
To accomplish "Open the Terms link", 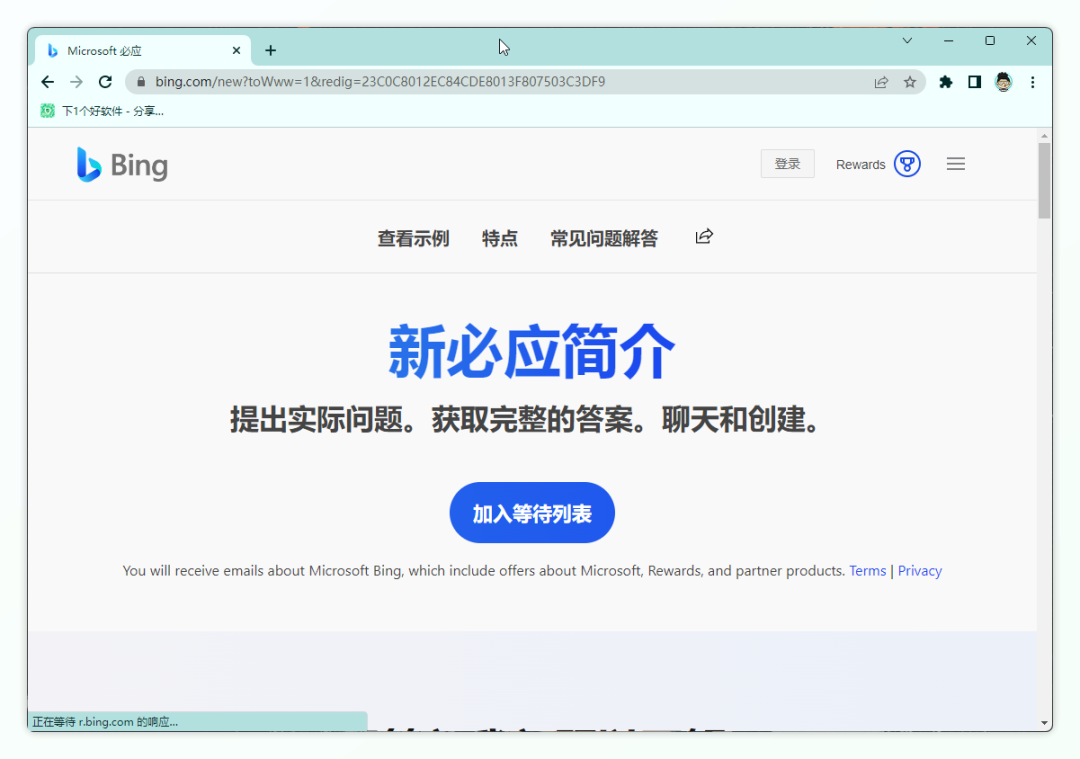I will 867,571.
